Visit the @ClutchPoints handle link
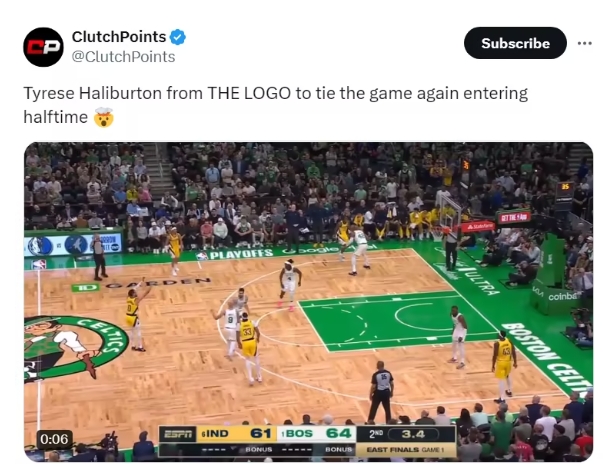 [123, 57]
